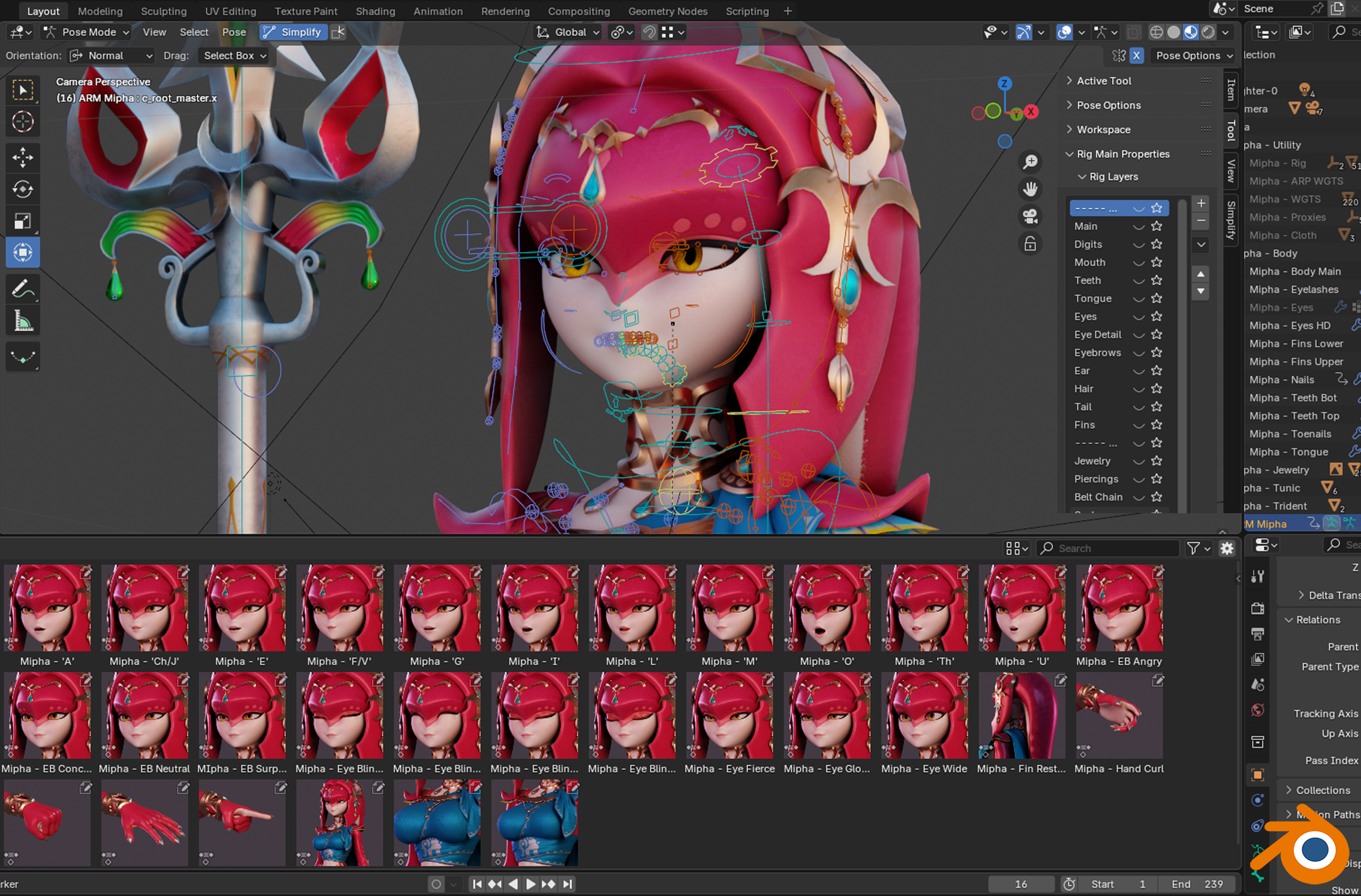Switch to the Geometry Nodes workspace tab
Screen dimensions: 1361x896
(x=667, y=11)
